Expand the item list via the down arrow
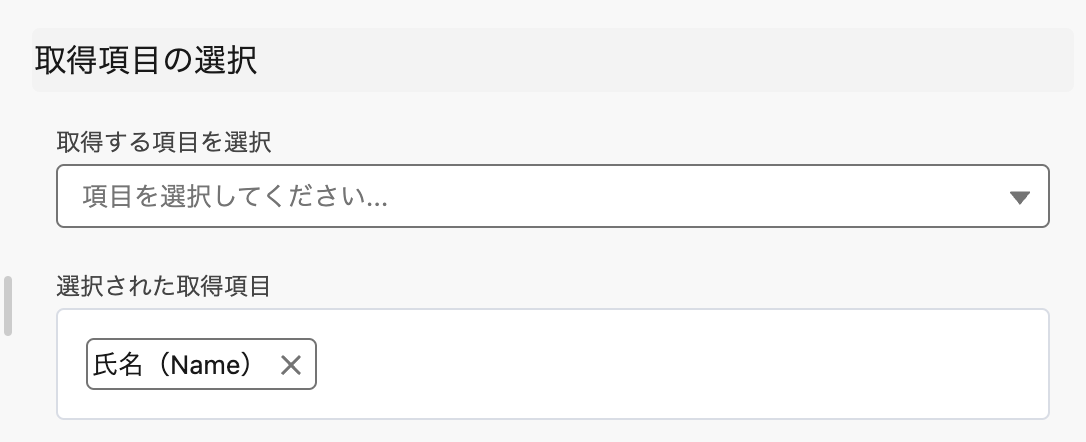 coord(1020,198)
